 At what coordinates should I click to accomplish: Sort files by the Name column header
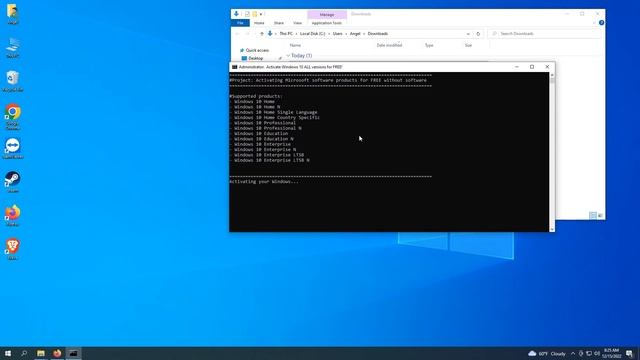[295, 45]
